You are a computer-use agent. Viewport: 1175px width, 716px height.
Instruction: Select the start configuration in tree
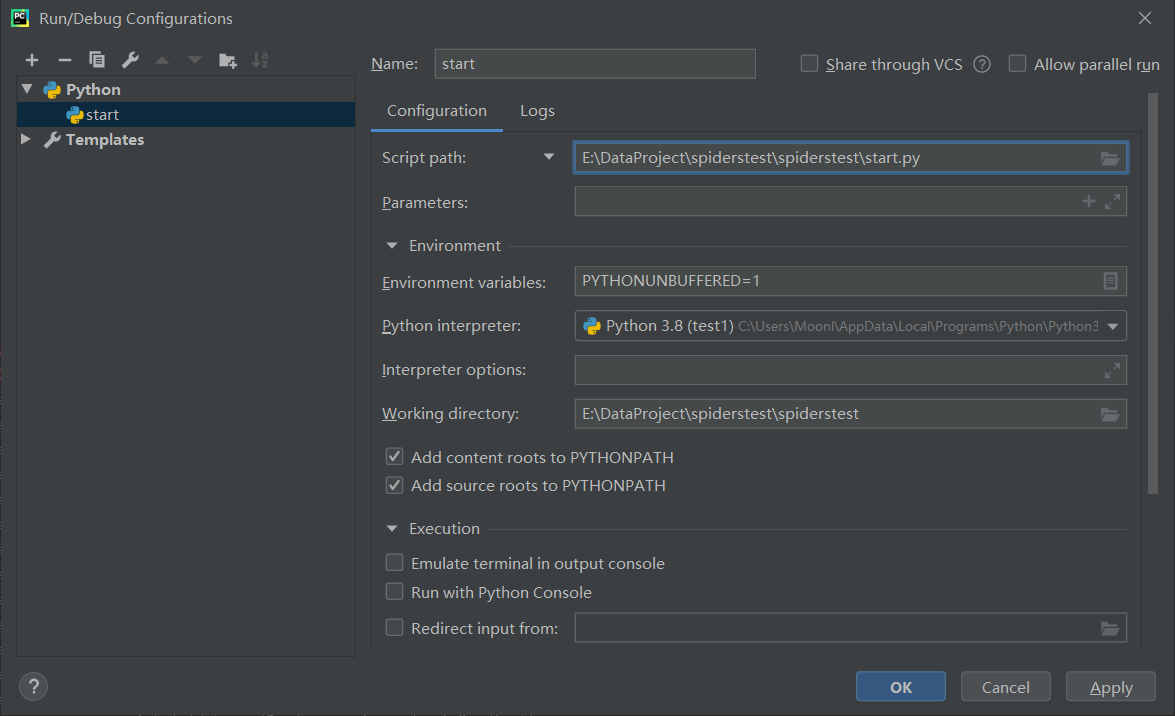pyautogui.click(x=102, y=115)
